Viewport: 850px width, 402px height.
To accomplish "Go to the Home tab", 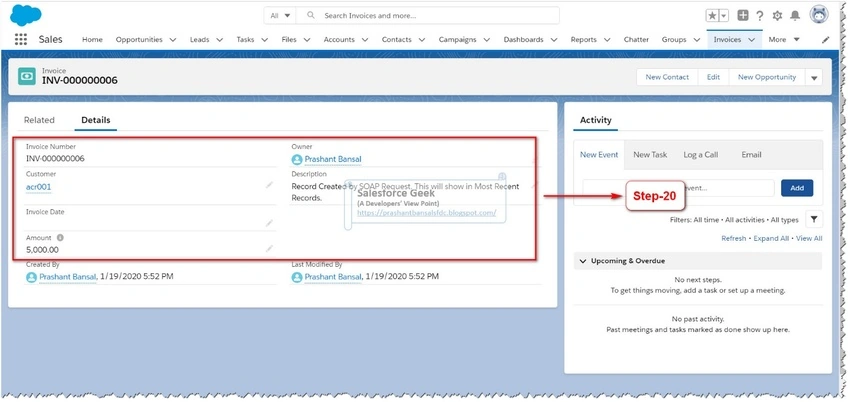I will 92,40.
